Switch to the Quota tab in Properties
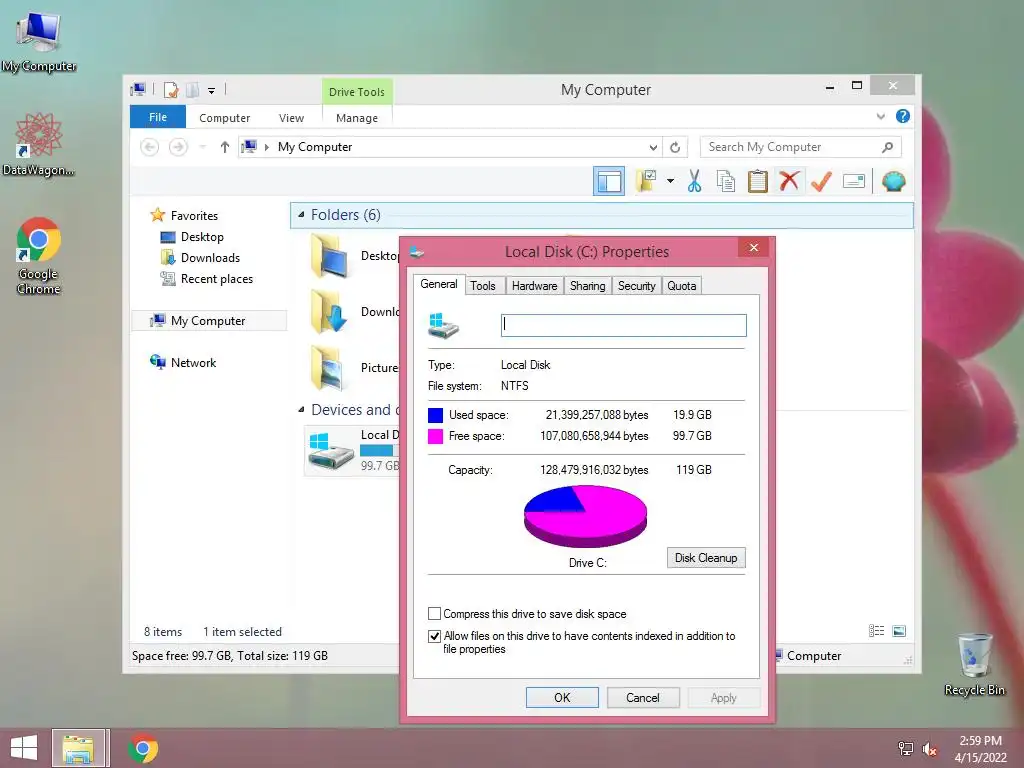 point(681,285)
